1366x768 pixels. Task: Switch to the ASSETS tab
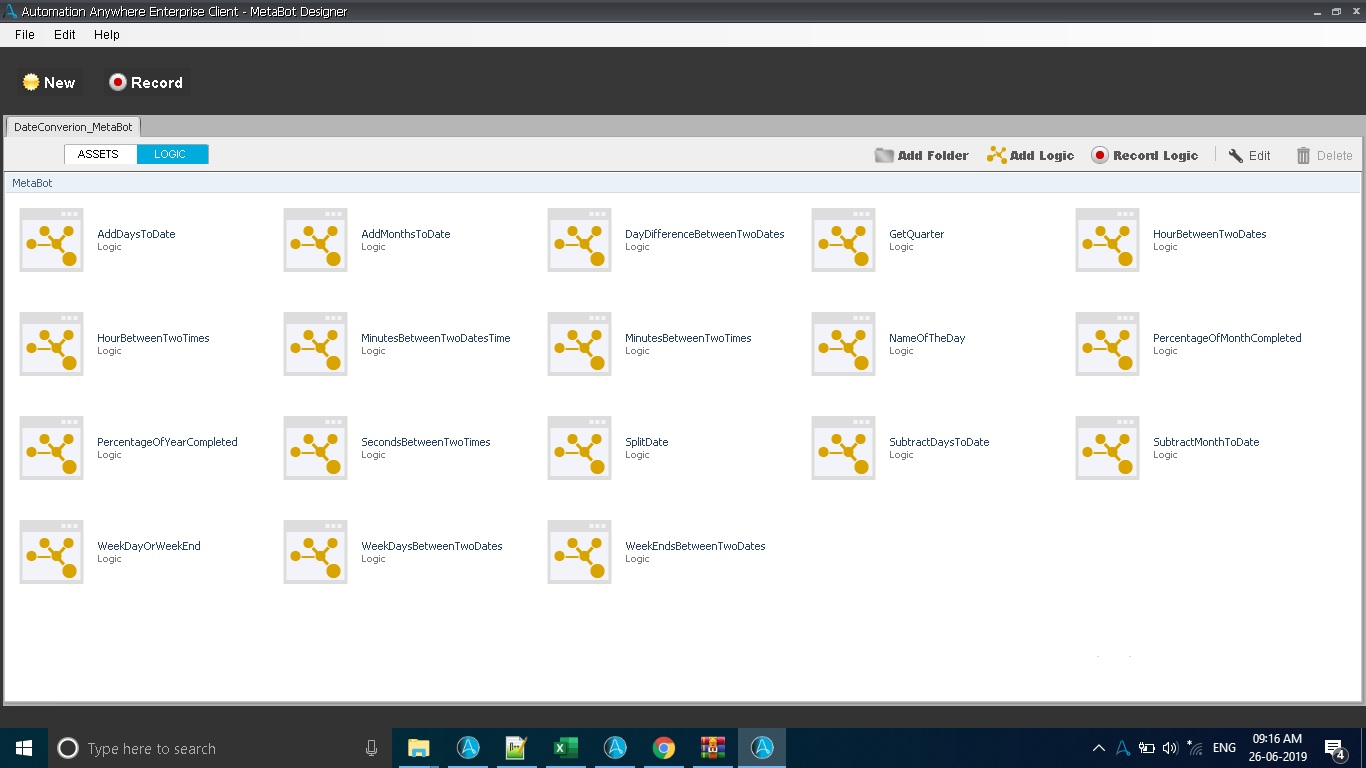pyautogui.click(x=99, y=154)
